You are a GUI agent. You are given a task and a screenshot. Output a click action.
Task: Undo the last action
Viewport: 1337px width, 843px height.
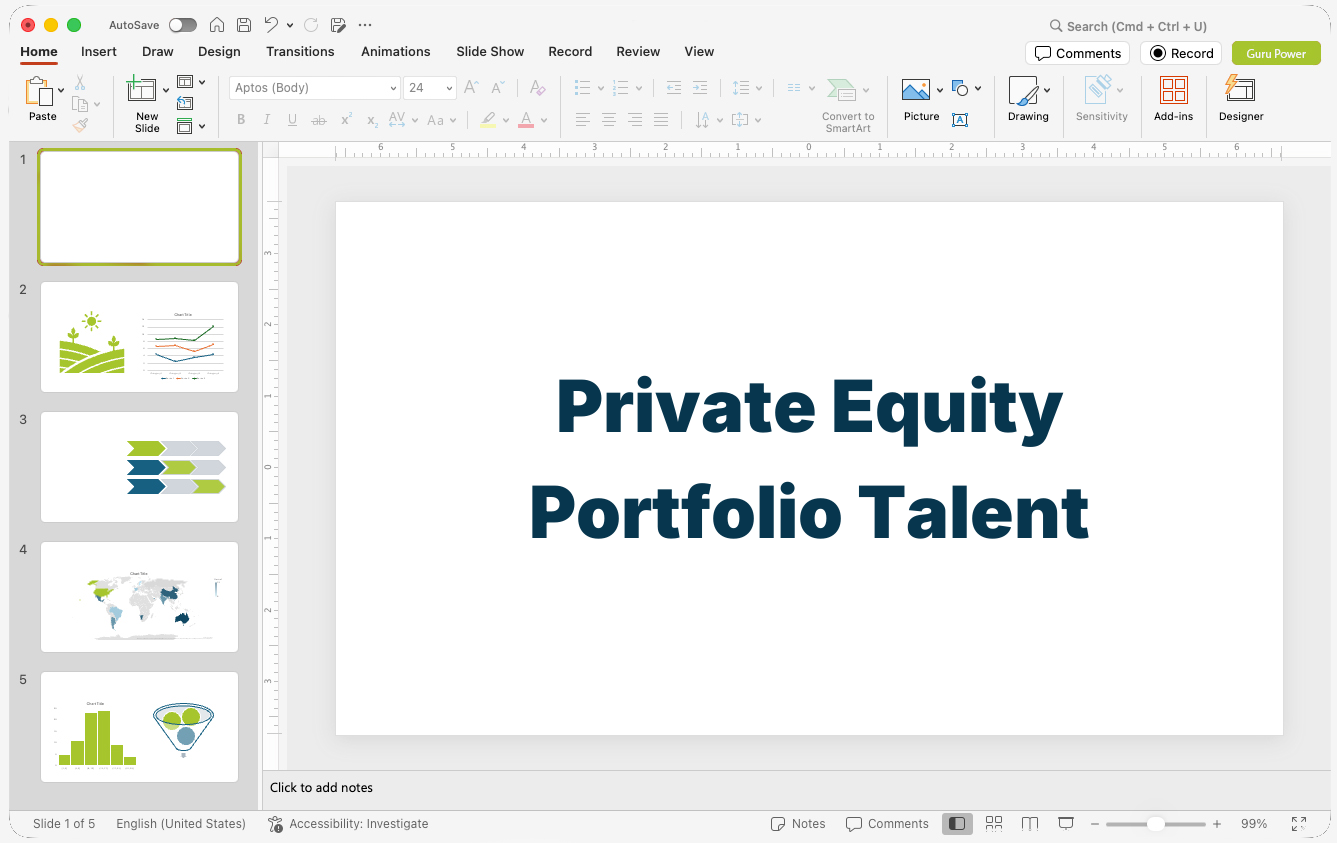[x=271, y=25]
